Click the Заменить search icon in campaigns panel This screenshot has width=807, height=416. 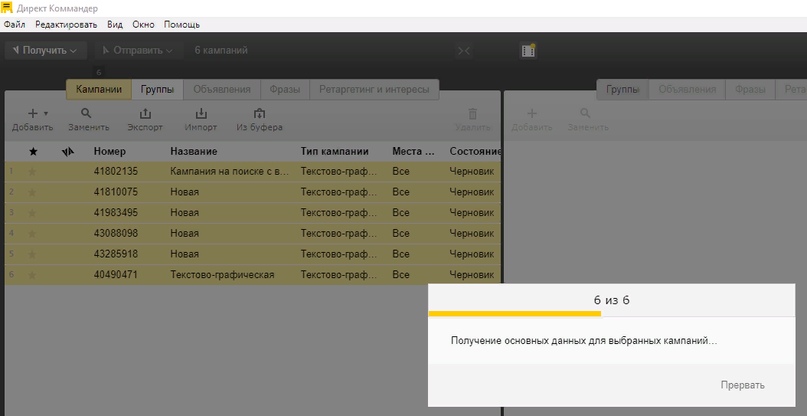(x=86, y=113)
